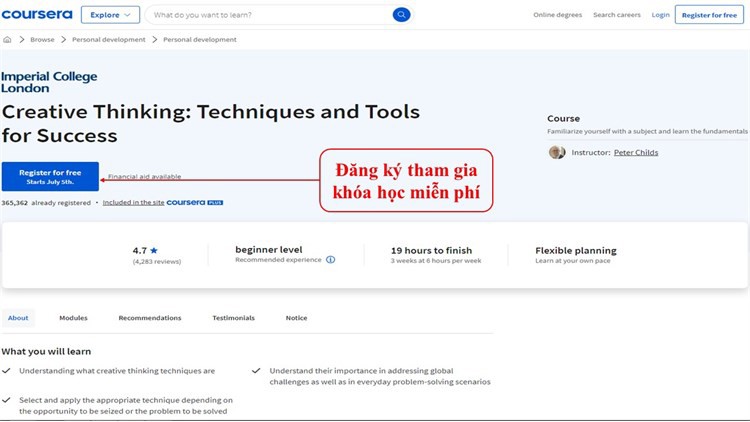
Task: Switch to the Modules tab
Action: coord(73,318)
